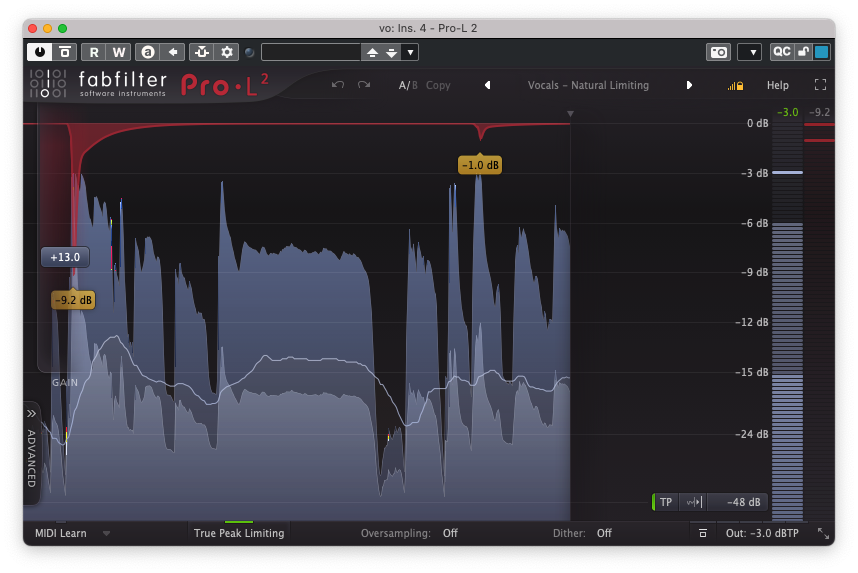Click MIDI Learn
This screenshot has width=858, height=573.
[x=61, y=534]
